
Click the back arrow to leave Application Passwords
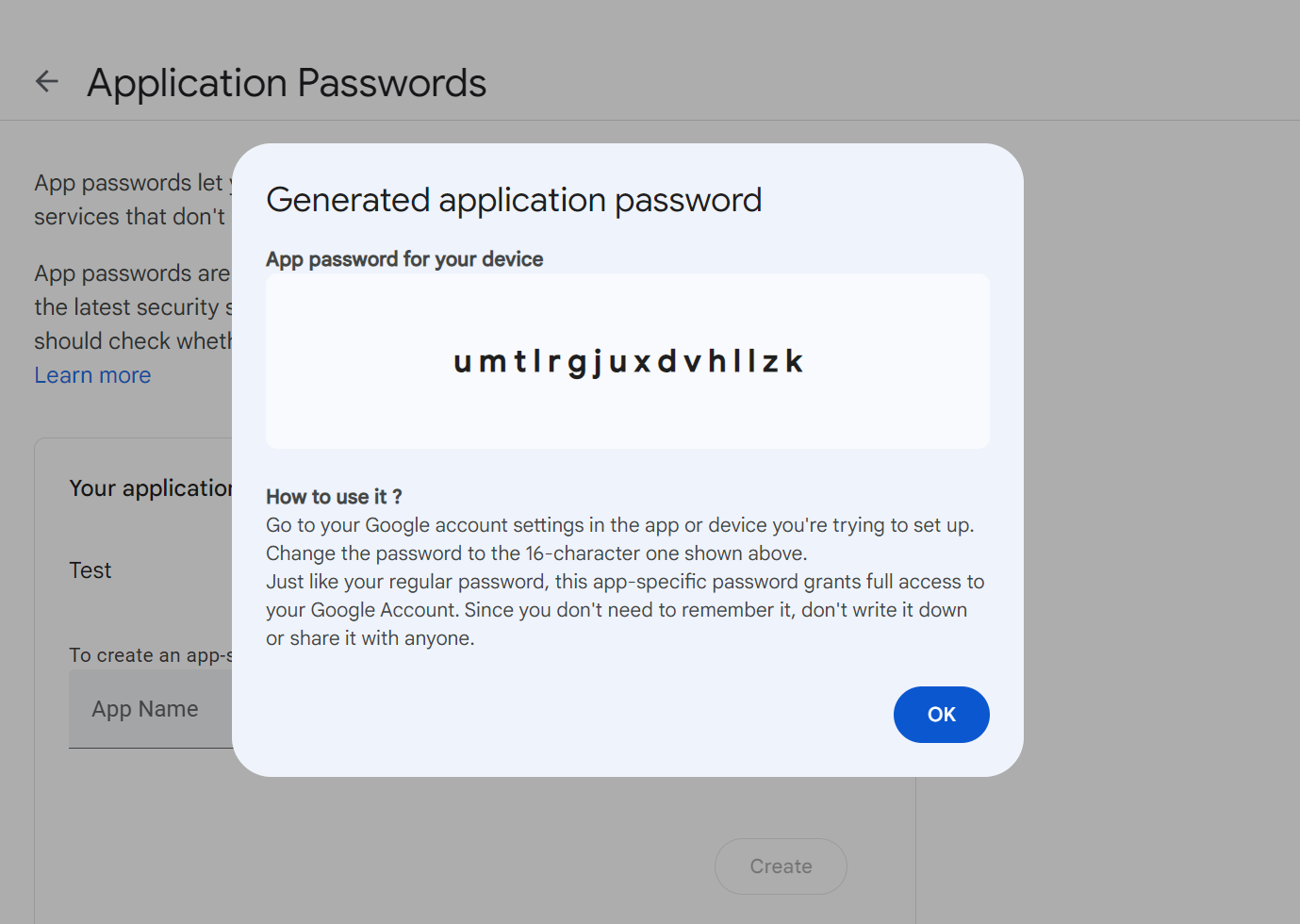click(x=45, y=81)
